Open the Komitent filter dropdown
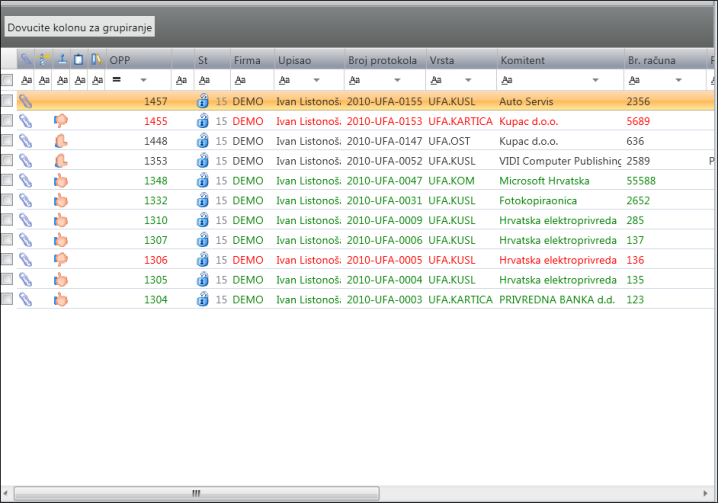Screen dimensions: 718x503 coord(595,80)
